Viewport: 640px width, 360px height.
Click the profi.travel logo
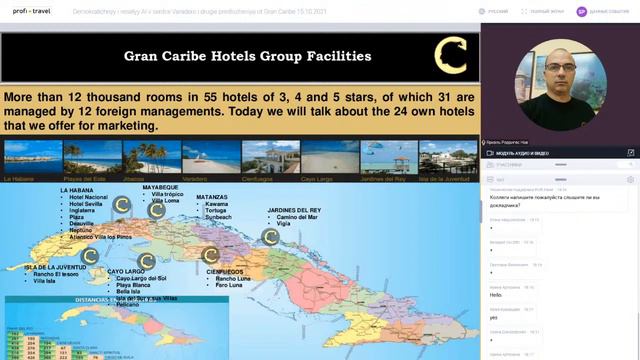click(x=31, y=11)
